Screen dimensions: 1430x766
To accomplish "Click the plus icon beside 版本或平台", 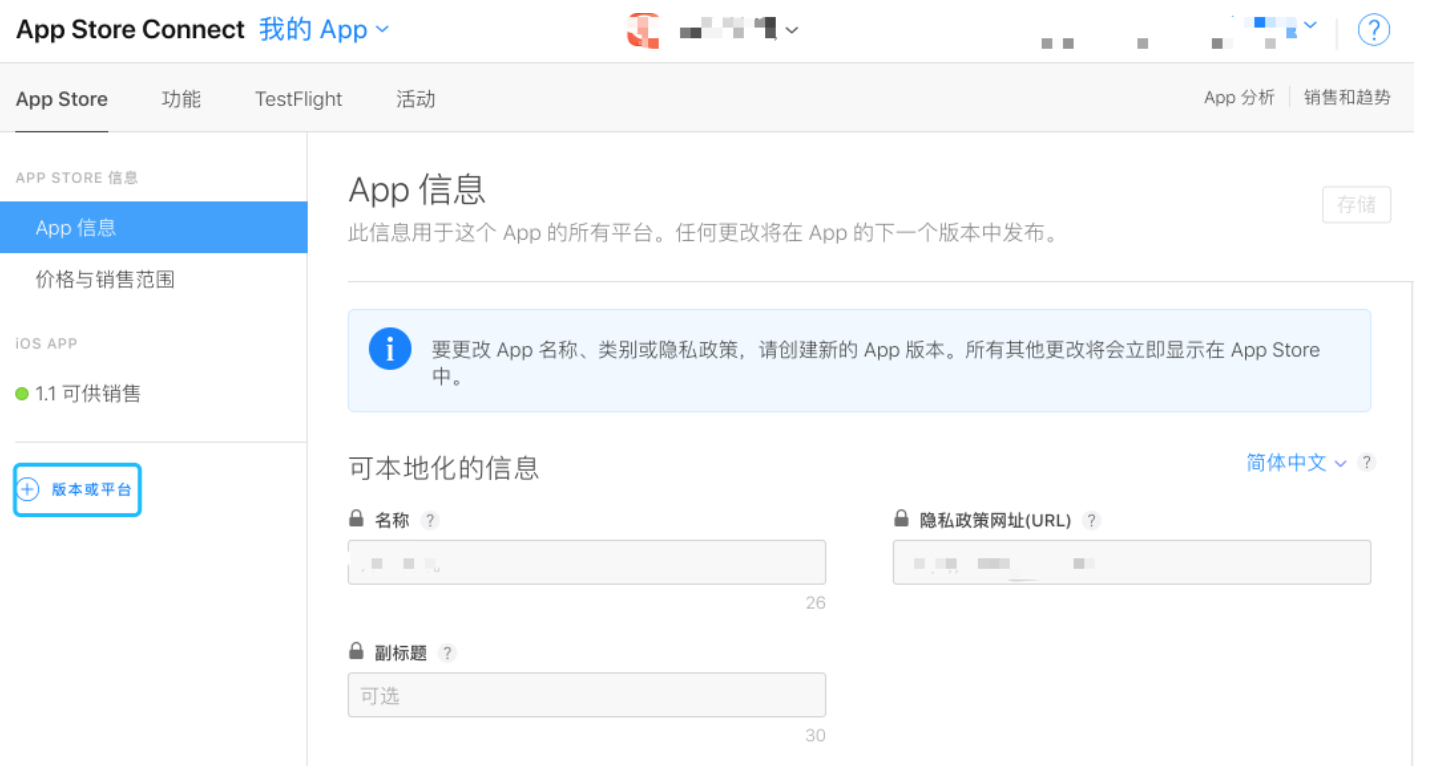I will point(28,490).
